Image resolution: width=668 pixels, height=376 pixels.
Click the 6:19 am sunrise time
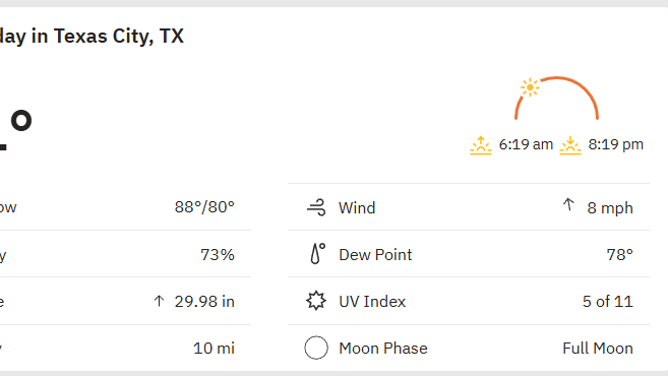point(526,144)
